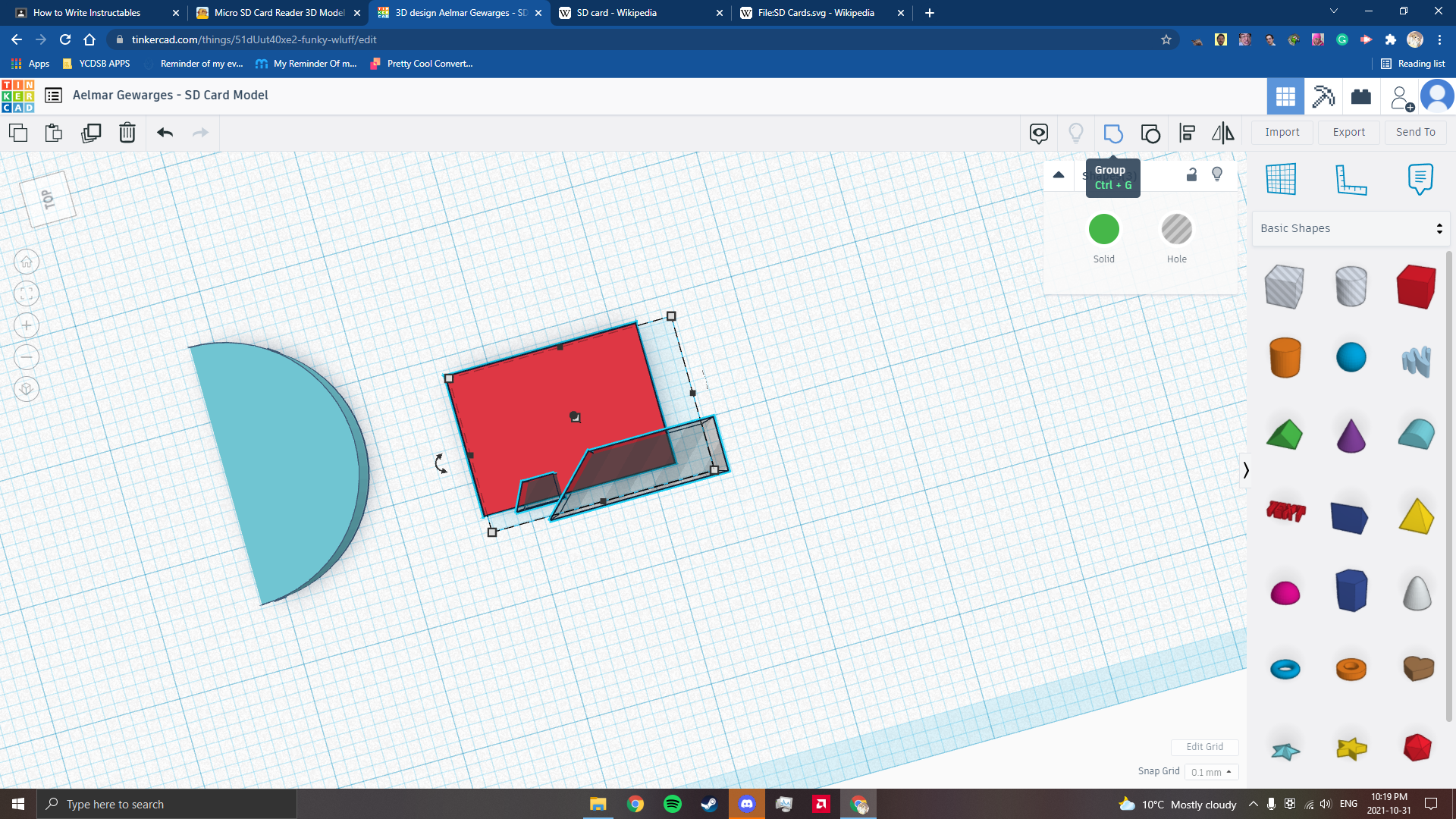Image resolution: width=1456 pixels, height=819 pixels.
Task: Switch to Micro SD Card Reader 3D Model tab
Action: 278,13
